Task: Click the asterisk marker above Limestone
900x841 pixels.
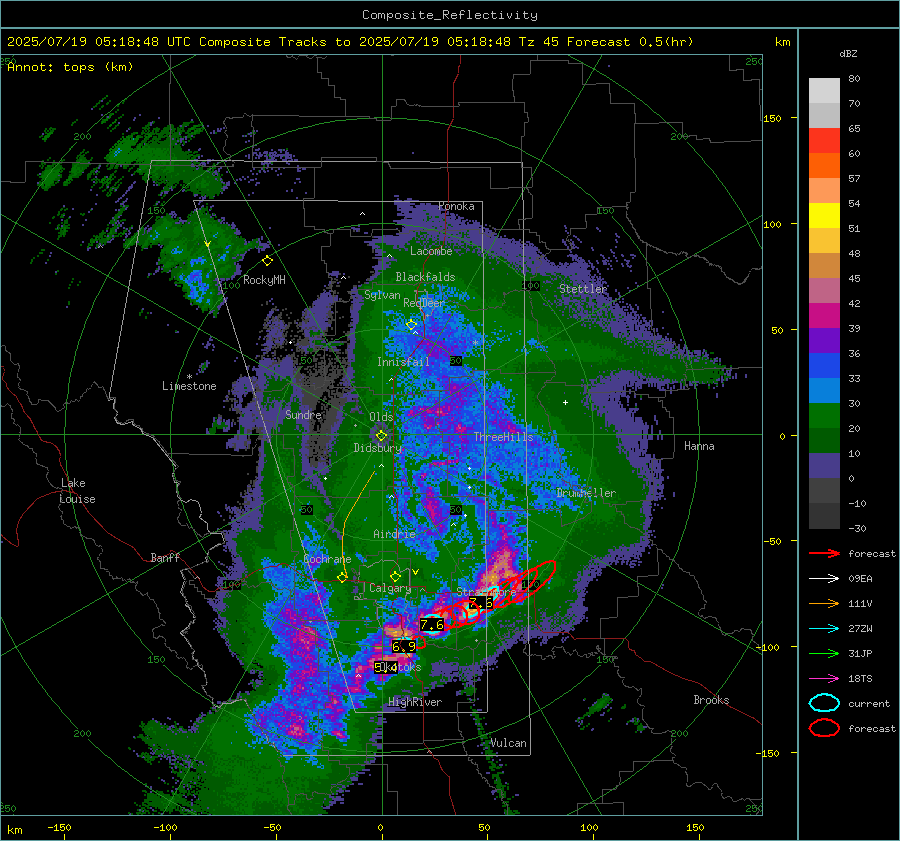Action: 189,377
